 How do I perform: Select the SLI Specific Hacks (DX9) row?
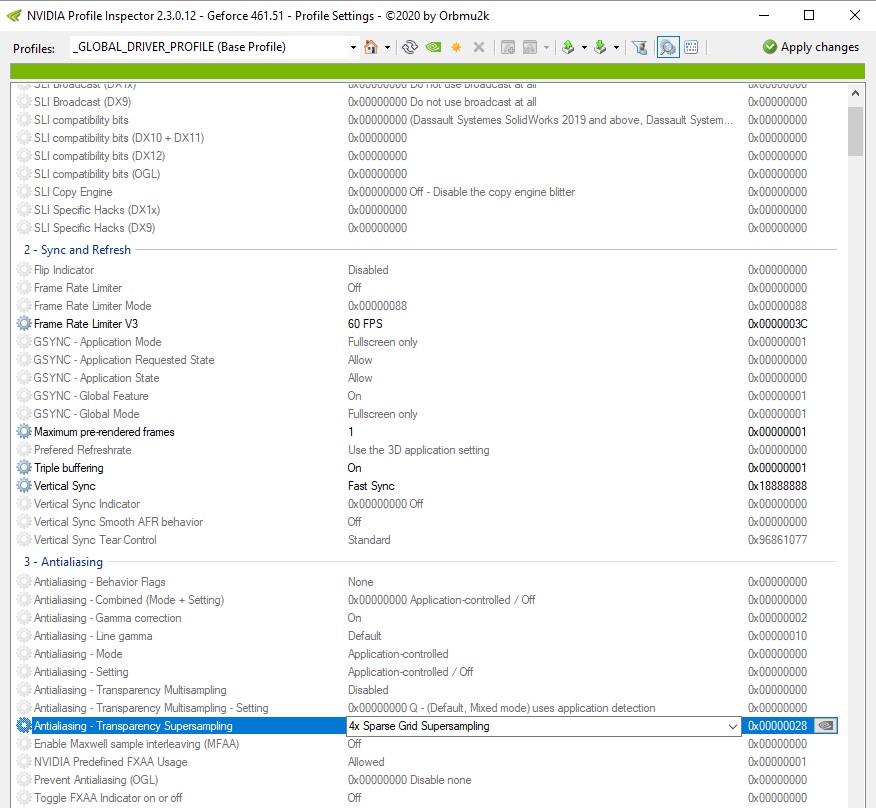(425, 228)
